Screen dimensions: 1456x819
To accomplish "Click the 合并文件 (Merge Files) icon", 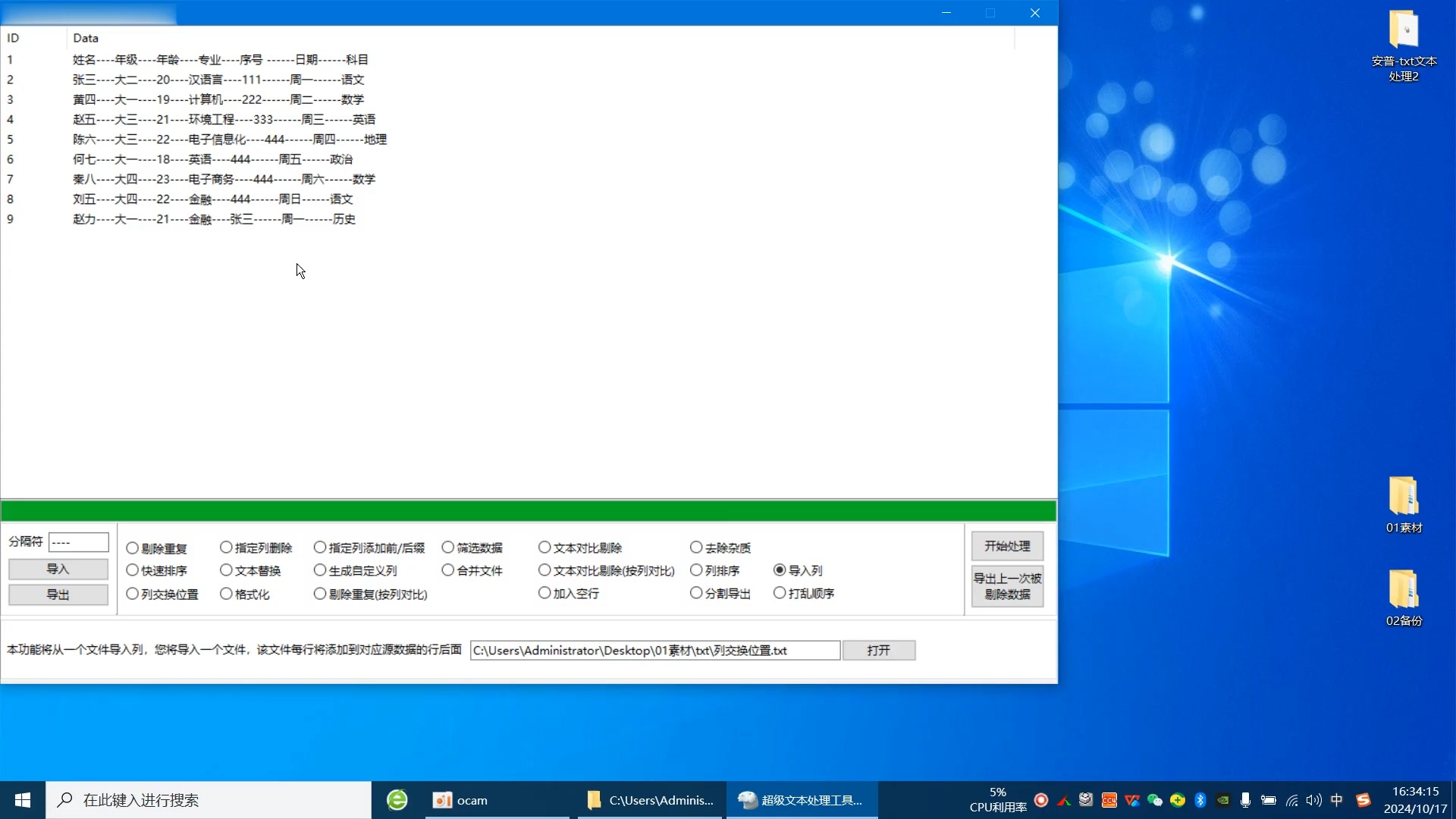I will coord(447,570).
